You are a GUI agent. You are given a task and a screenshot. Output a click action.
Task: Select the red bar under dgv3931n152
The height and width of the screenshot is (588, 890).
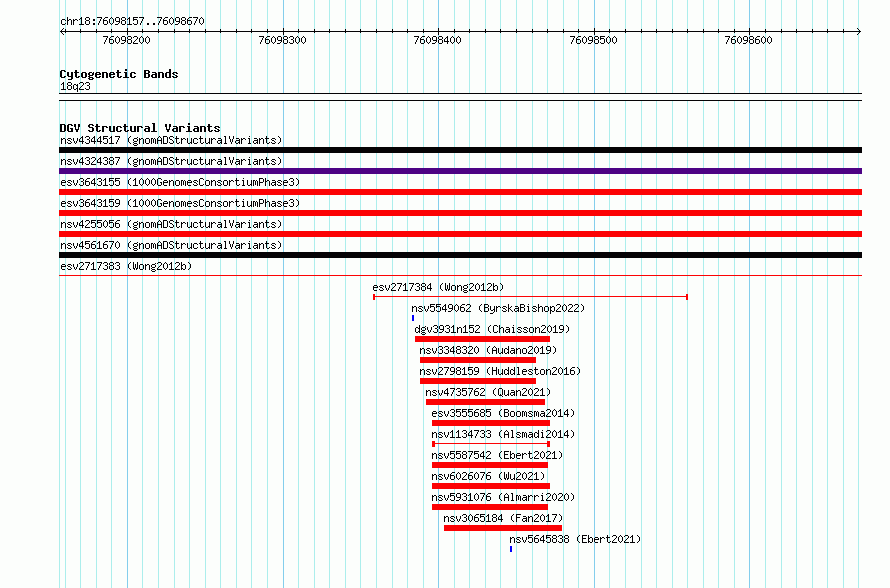pos(482,339)
